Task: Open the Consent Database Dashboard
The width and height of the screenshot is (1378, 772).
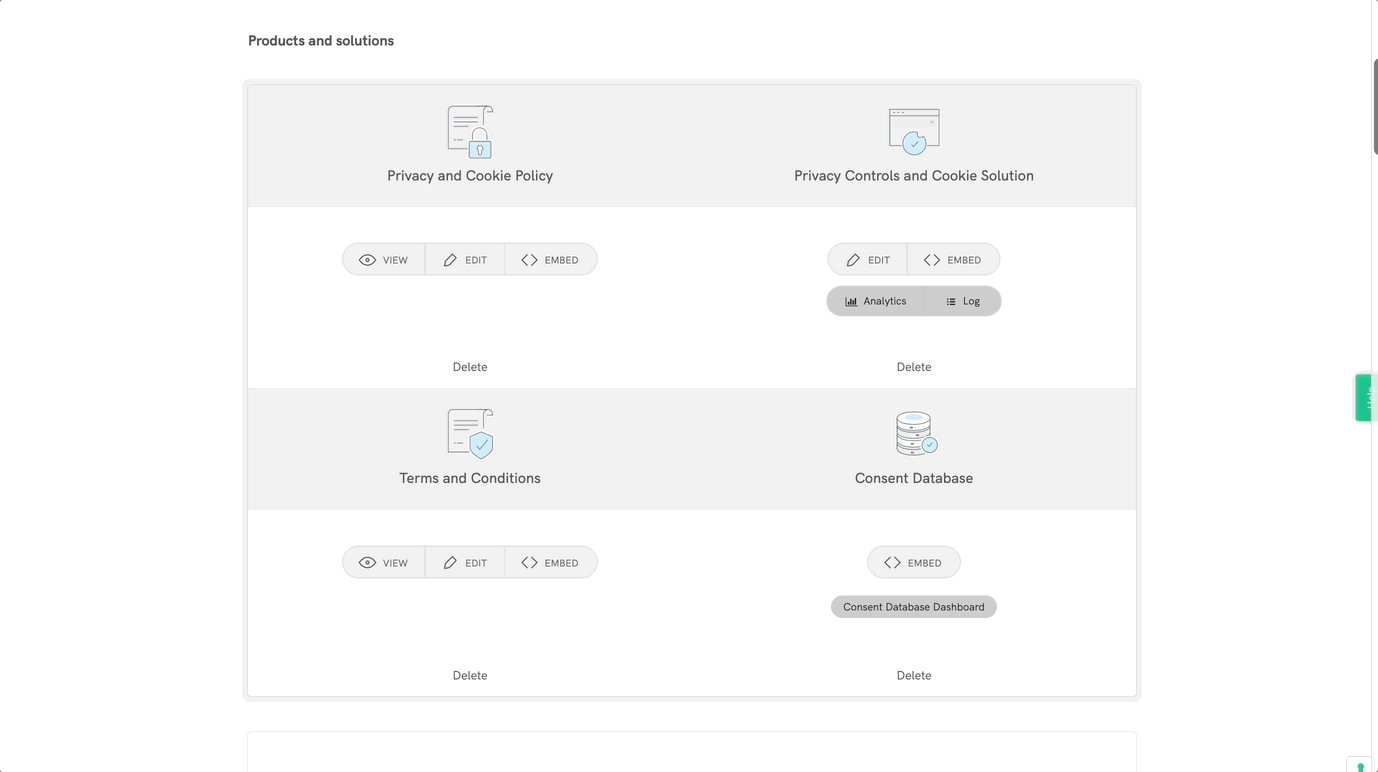Action: click(913, 607)
